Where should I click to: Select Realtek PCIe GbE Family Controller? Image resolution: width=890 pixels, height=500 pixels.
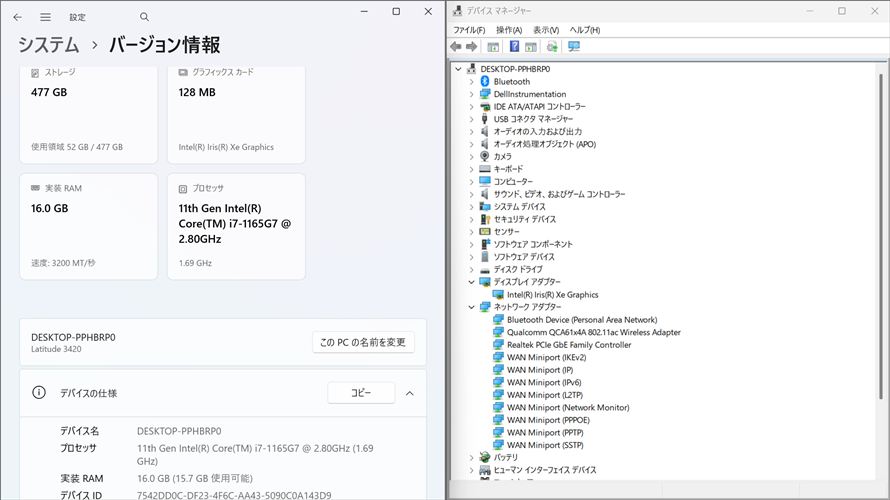pos(568,345)
